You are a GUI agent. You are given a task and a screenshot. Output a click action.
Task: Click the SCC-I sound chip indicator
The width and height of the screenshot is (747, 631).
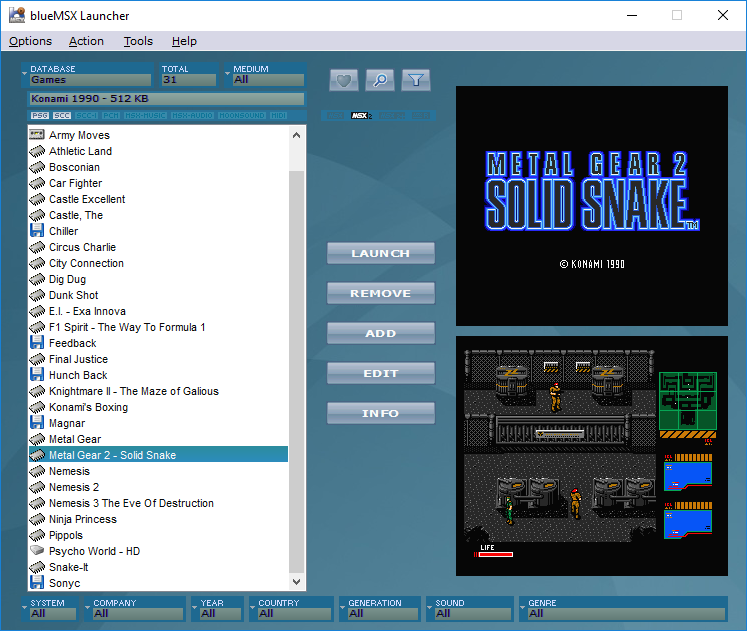[87, 116]
